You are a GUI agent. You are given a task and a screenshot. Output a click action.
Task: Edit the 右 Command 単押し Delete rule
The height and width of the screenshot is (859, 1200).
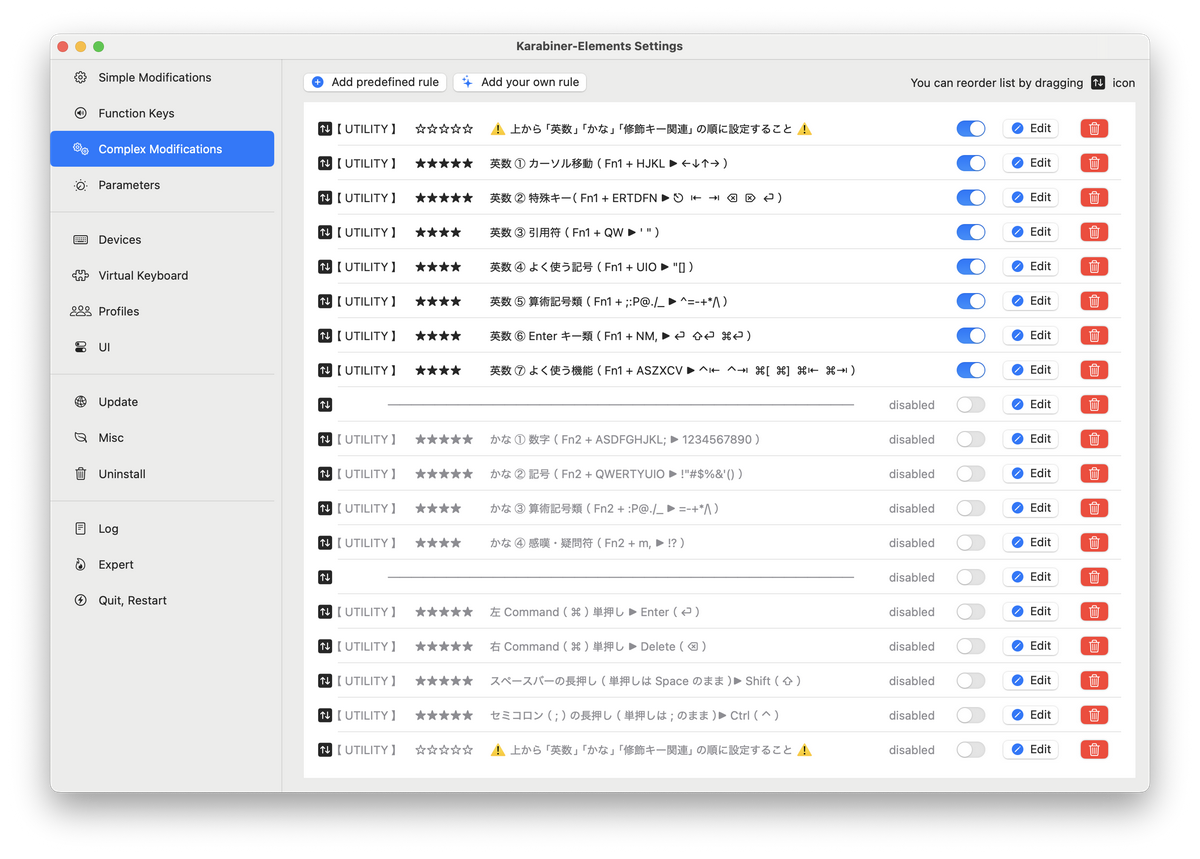(1031, 646)
